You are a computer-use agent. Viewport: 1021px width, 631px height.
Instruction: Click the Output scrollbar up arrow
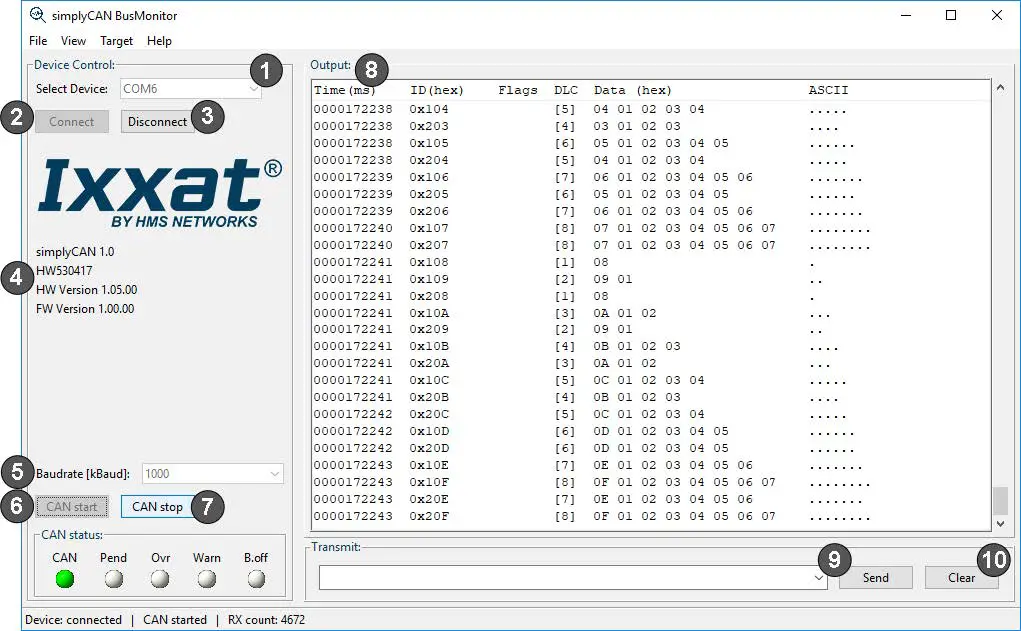1001,88
